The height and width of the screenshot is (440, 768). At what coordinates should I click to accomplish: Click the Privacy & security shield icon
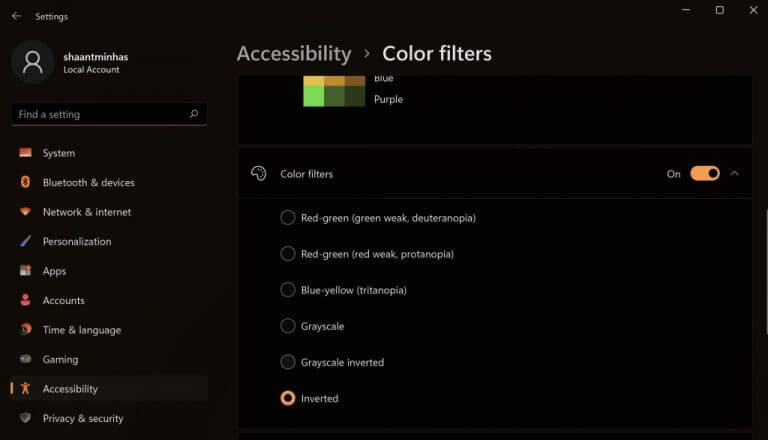25,418
